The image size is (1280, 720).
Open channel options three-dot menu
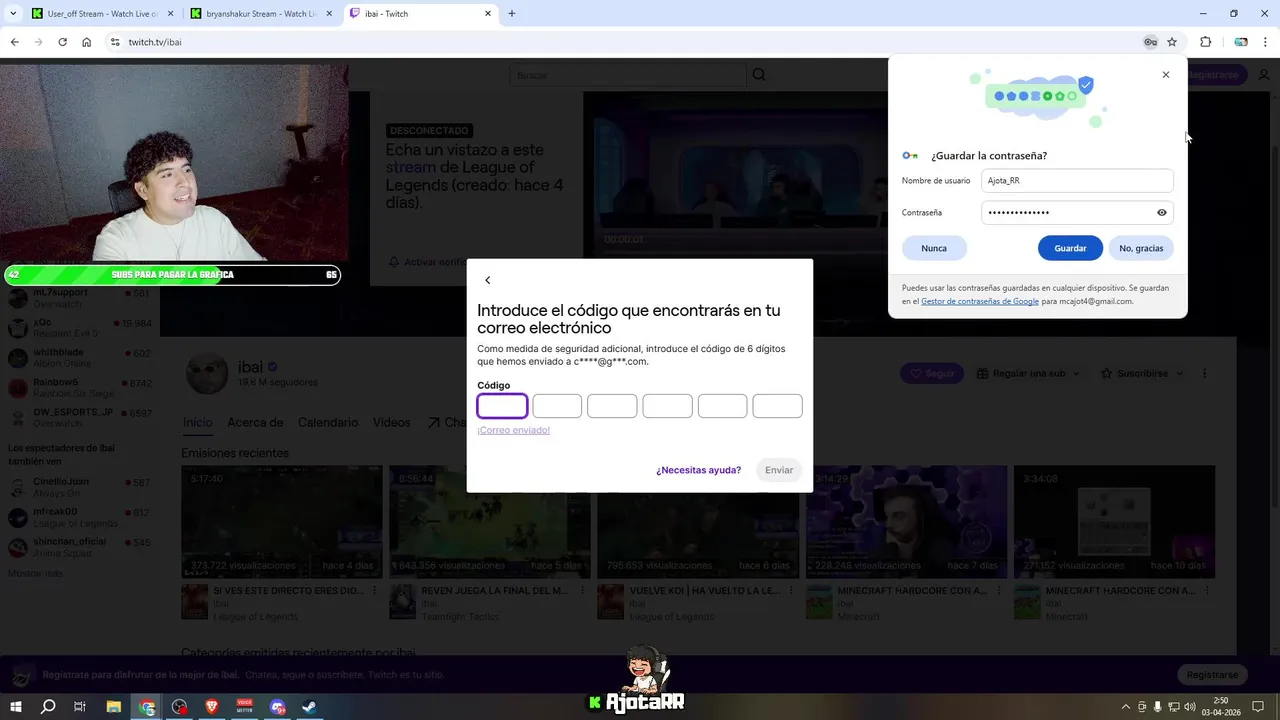(1204, 373)
